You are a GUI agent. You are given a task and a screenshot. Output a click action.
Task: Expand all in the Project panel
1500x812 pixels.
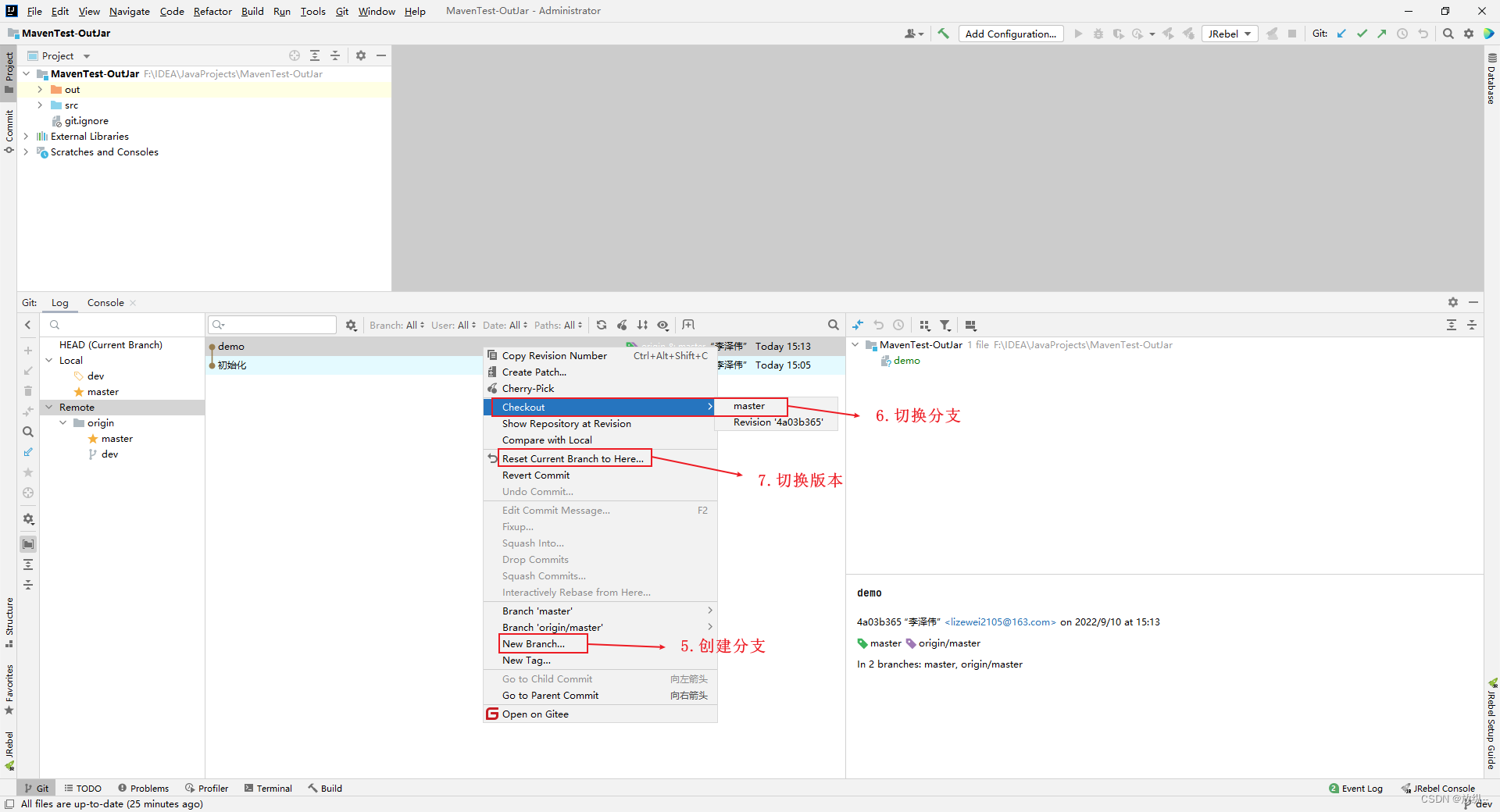[315, 55]
